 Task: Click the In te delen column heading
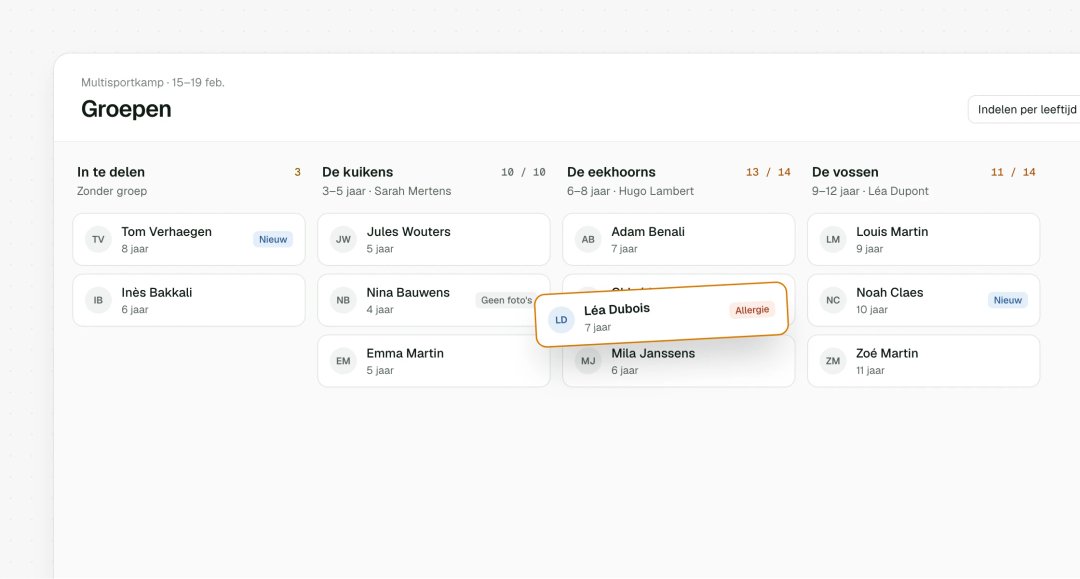[x=111, y=172]
